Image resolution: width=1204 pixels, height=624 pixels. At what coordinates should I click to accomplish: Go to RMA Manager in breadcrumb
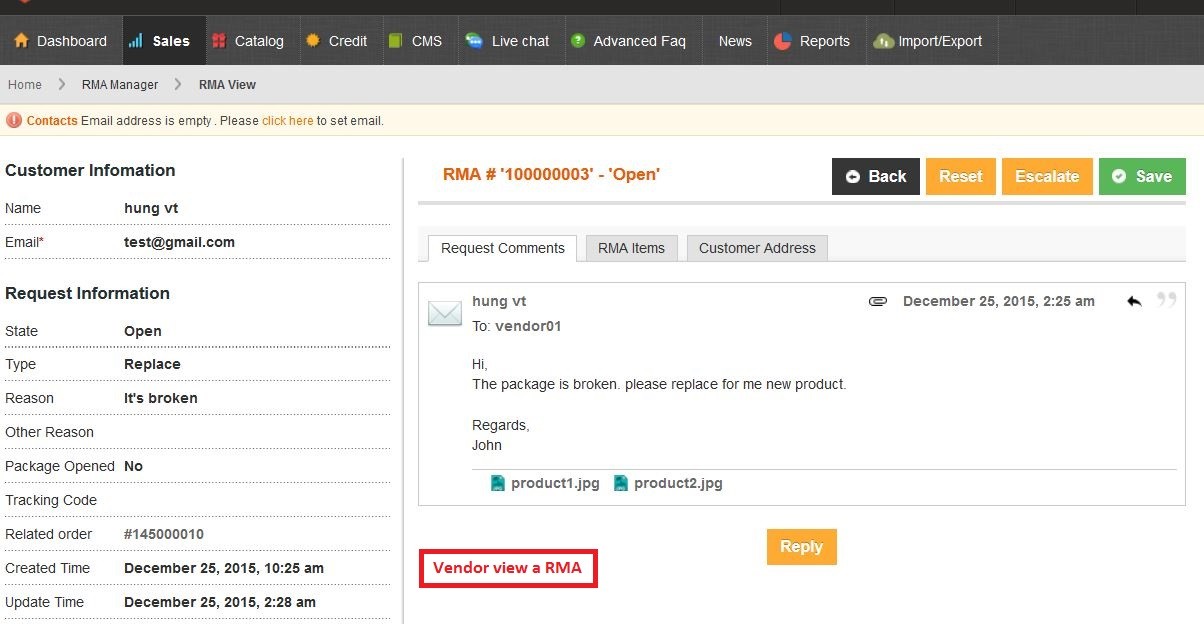coord(120,85)
